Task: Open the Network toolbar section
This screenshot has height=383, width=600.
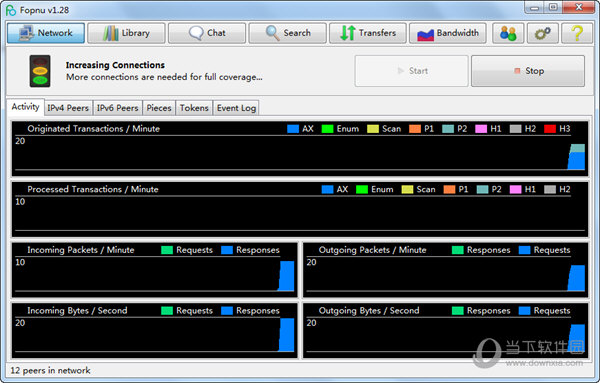Action: 46,33
